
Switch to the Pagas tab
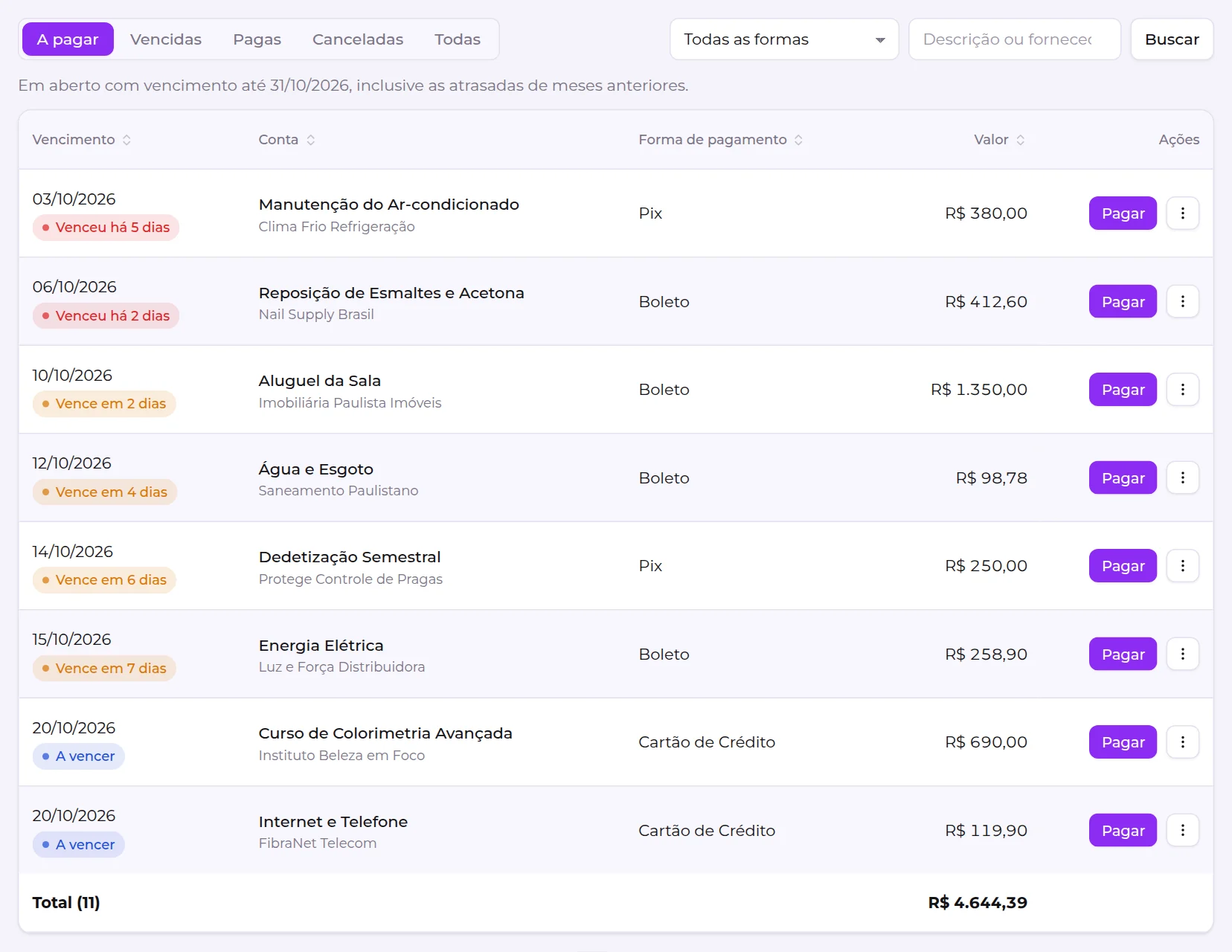[x=257, y=39]
